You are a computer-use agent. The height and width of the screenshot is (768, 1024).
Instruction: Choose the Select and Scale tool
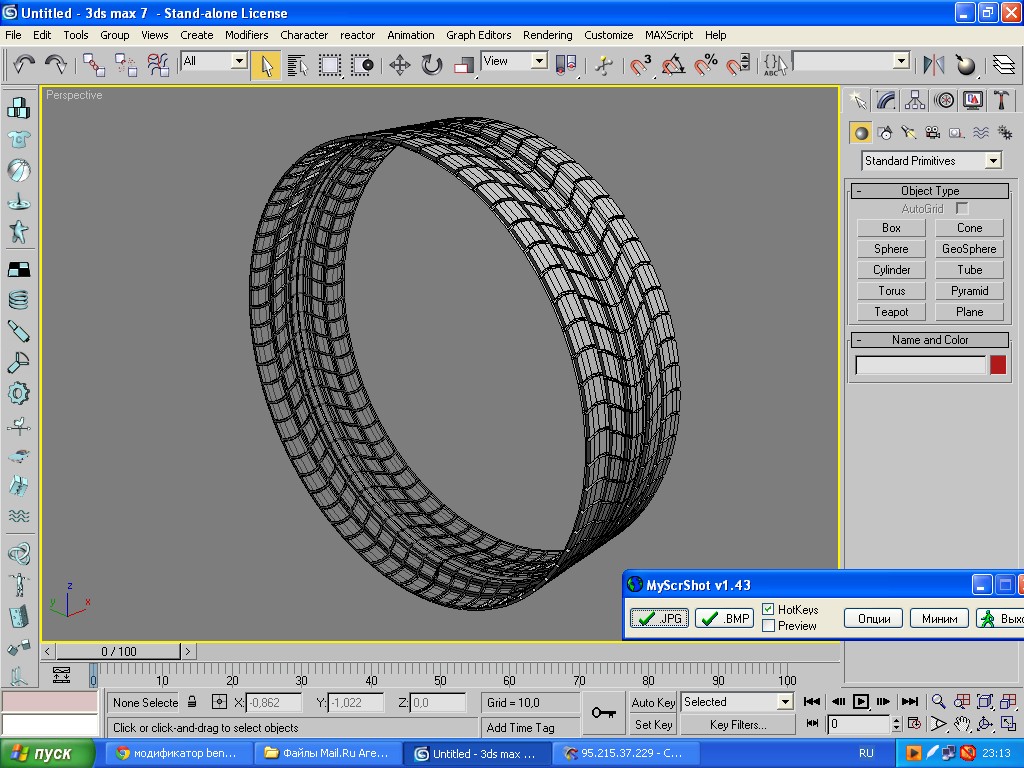(x=463, y=65)
